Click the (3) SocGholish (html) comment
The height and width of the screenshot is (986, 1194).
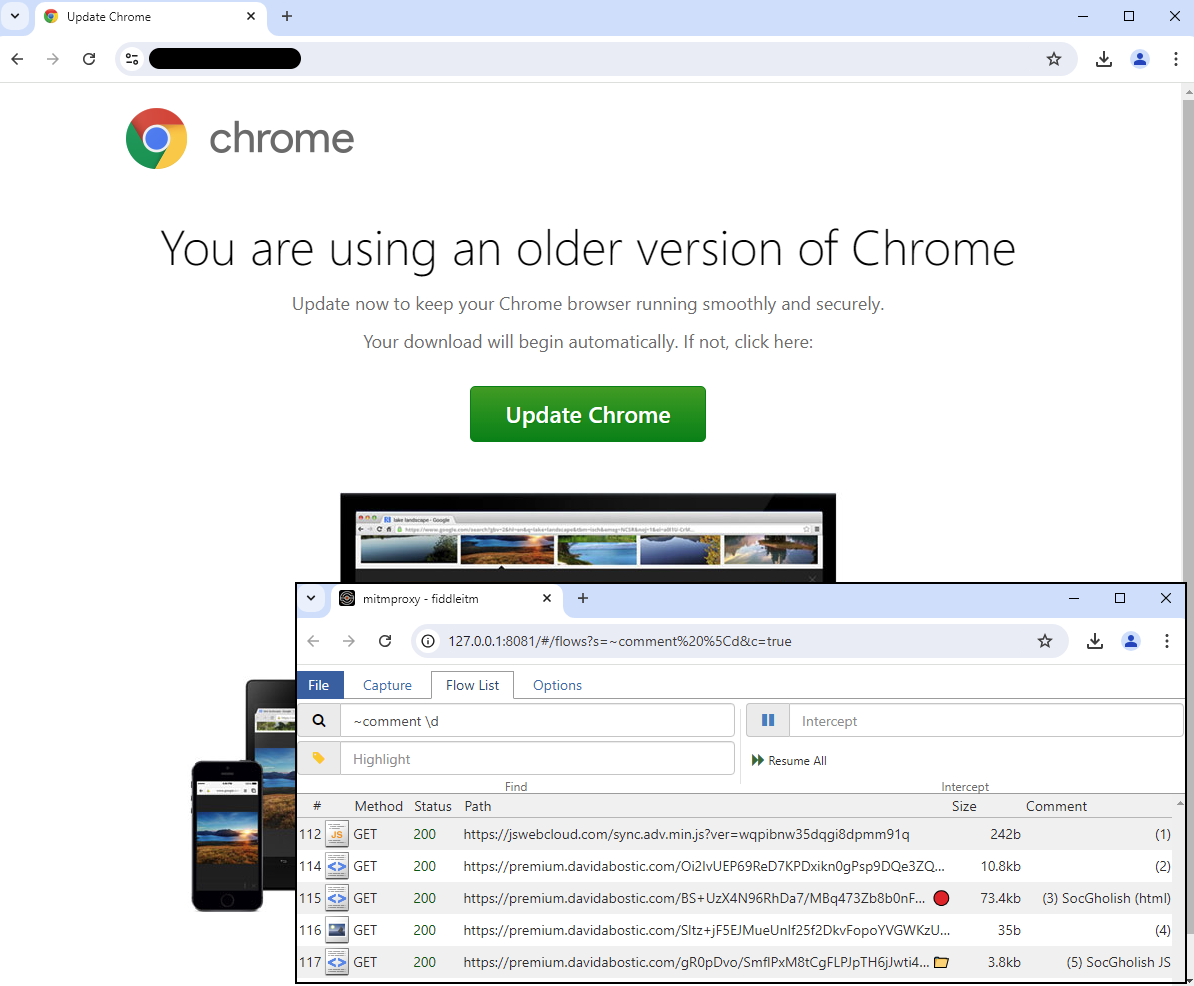(x=1106, y=898)
